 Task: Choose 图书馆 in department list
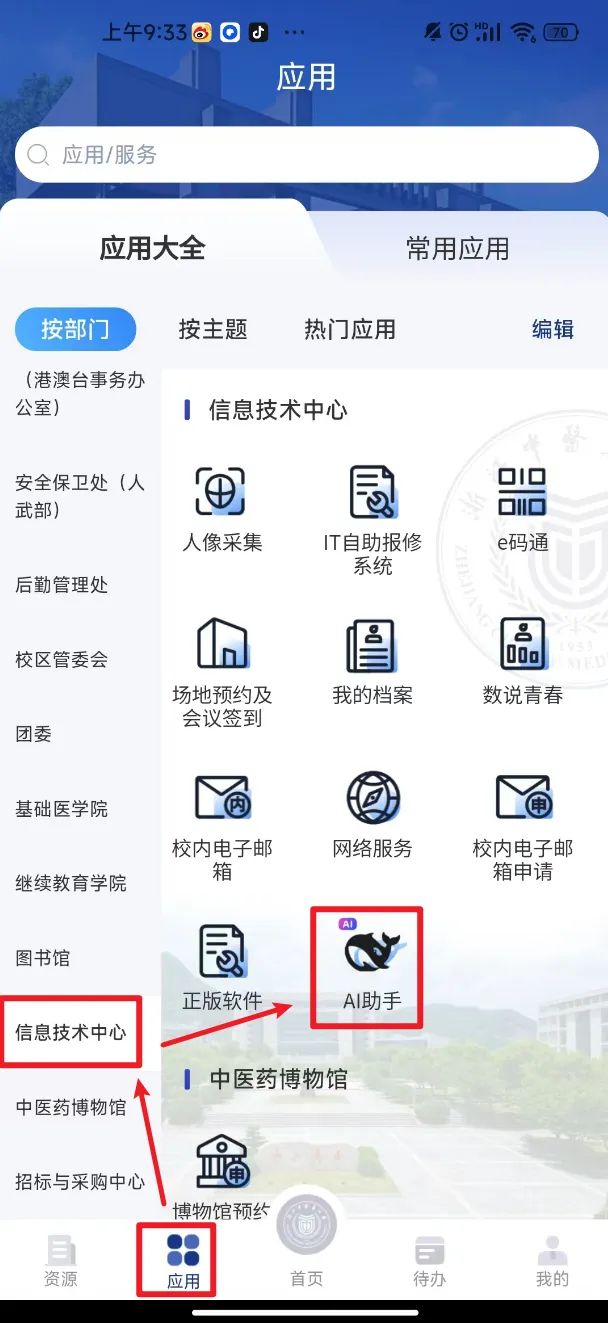tap(43, 958)
